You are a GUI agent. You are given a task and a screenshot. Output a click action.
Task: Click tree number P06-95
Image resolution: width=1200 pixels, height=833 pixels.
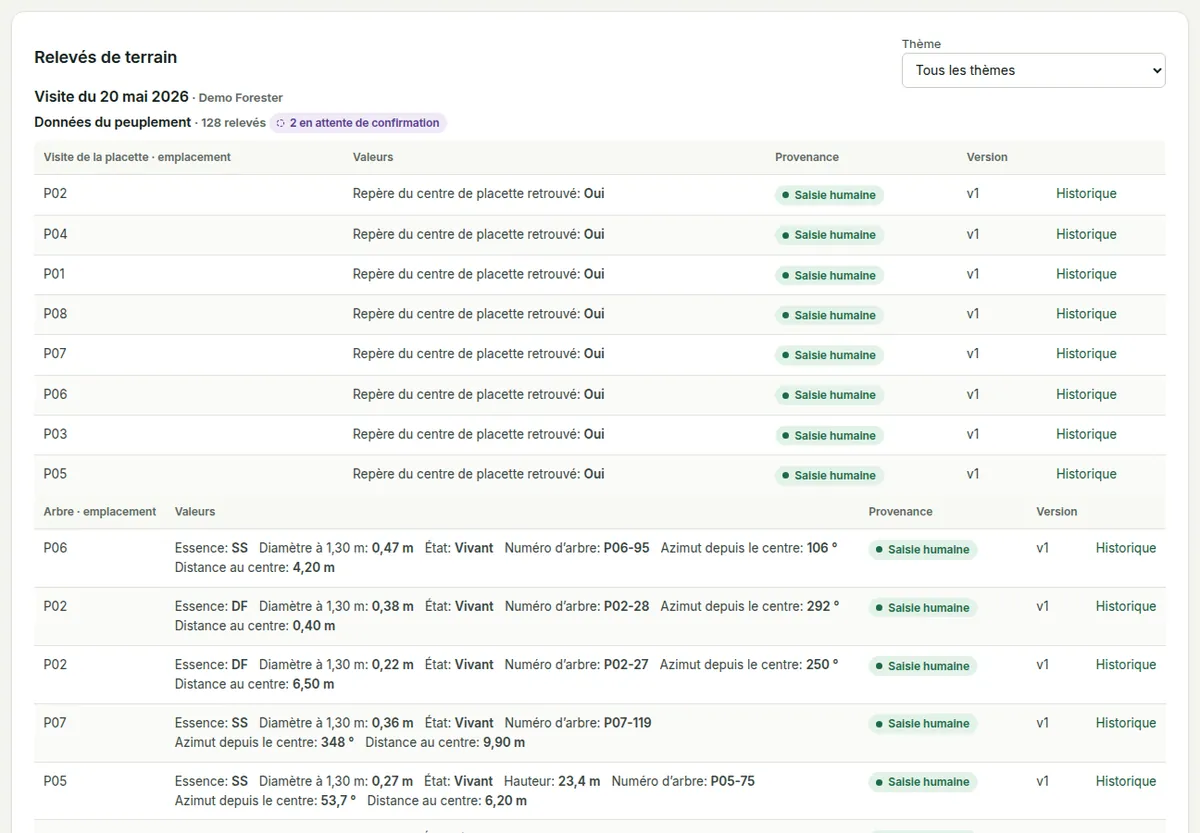pyautogui.click(x=627, y=548)
